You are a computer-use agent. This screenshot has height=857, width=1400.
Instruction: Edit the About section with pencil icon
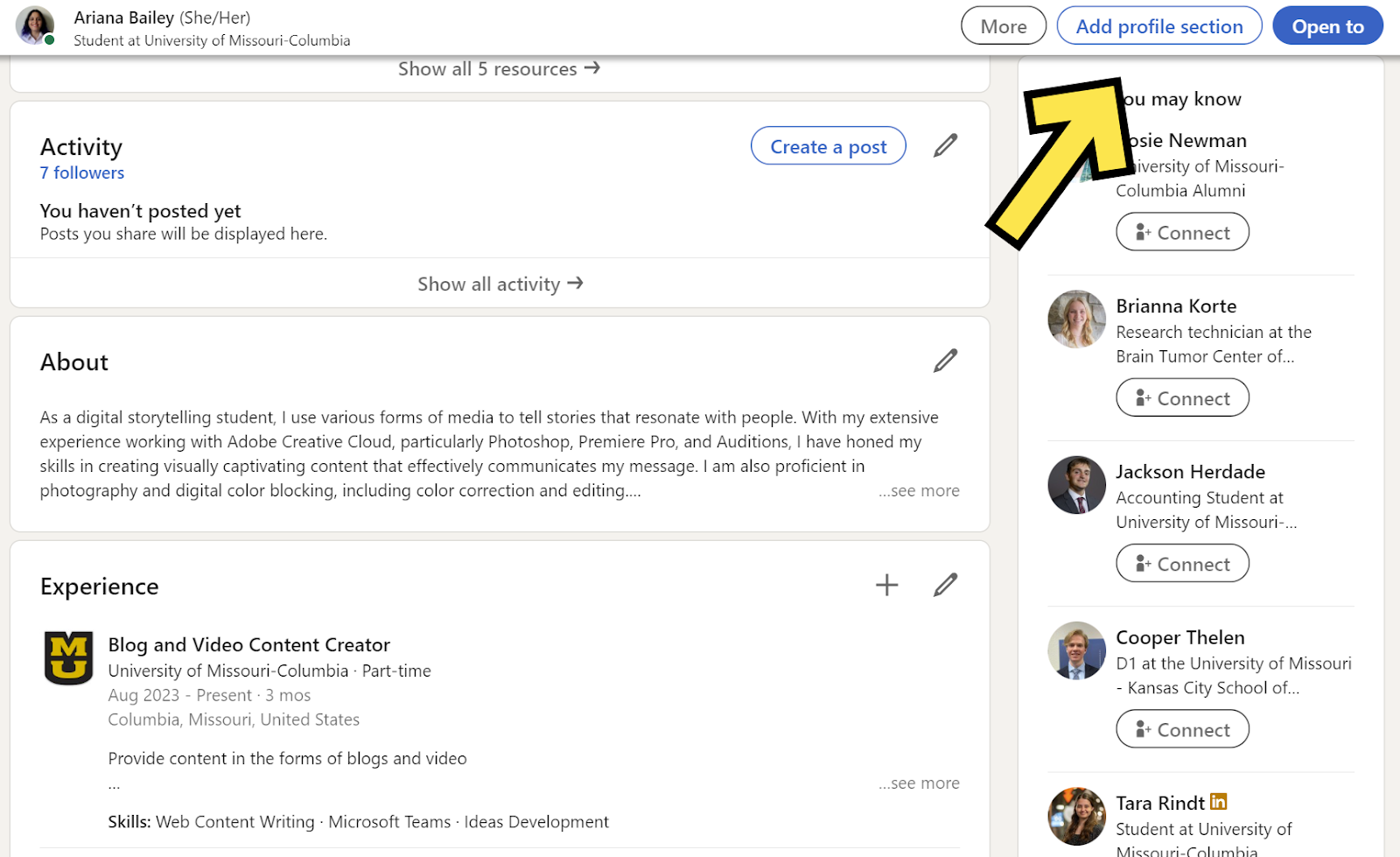pyautogui.click(x=945, y=361)
